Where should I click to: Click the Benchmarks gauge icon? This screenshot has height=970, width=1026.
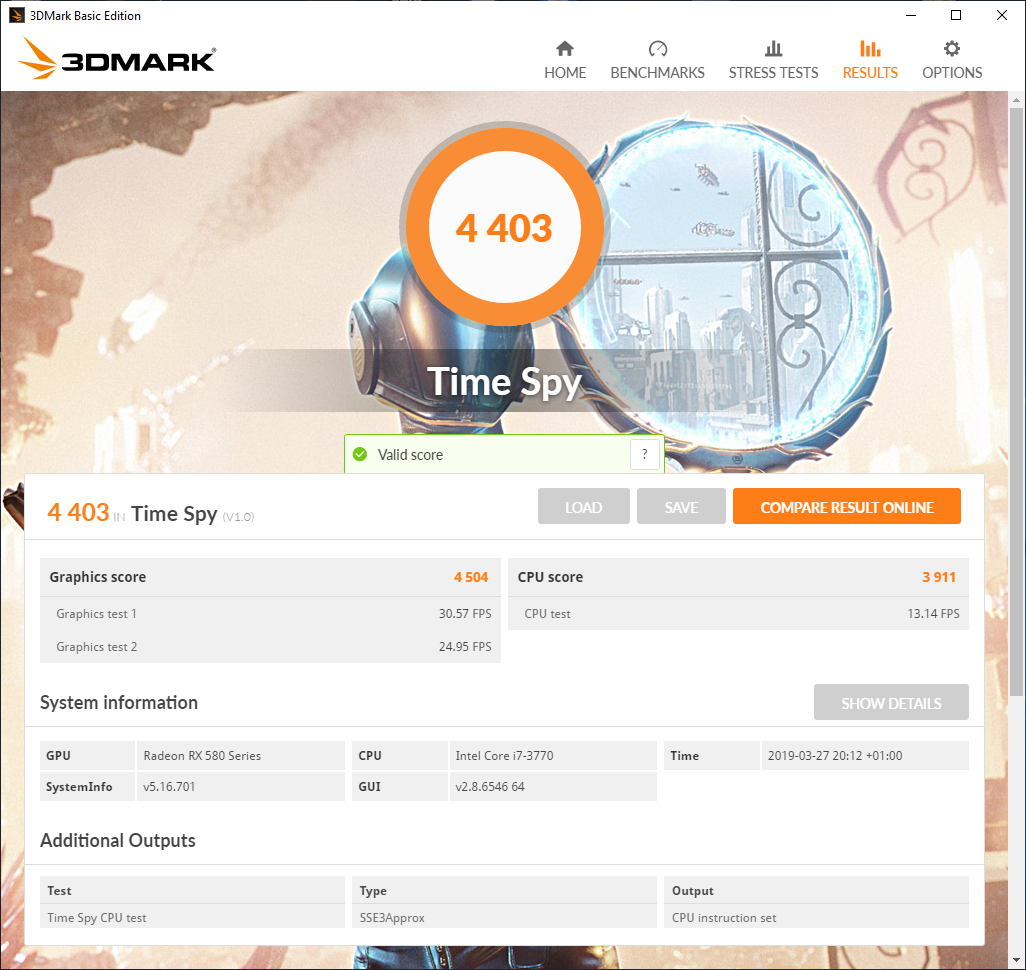click(658, 48)
